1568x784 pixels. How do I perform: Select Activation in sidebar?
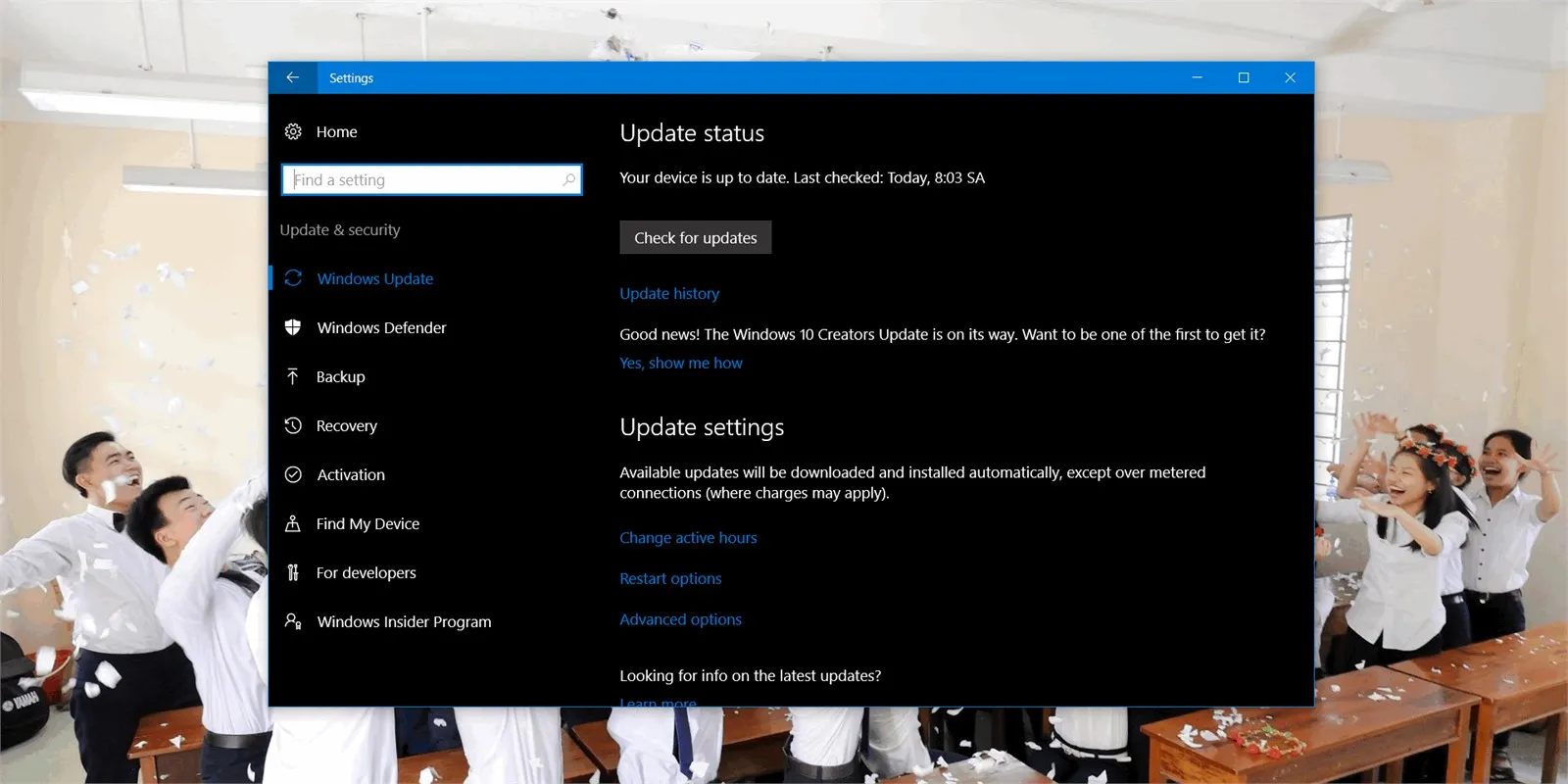351,474
